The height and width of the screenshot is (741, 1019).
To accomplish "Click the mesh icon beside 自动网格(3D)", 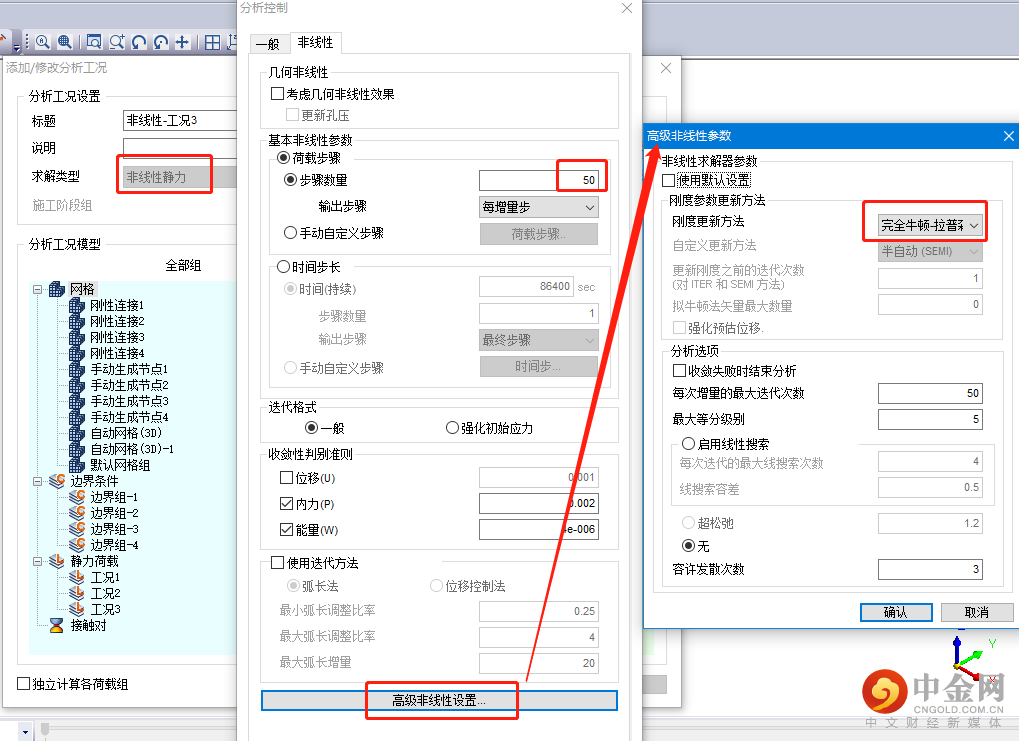I will pyautogui.click(x=77, y=433).
